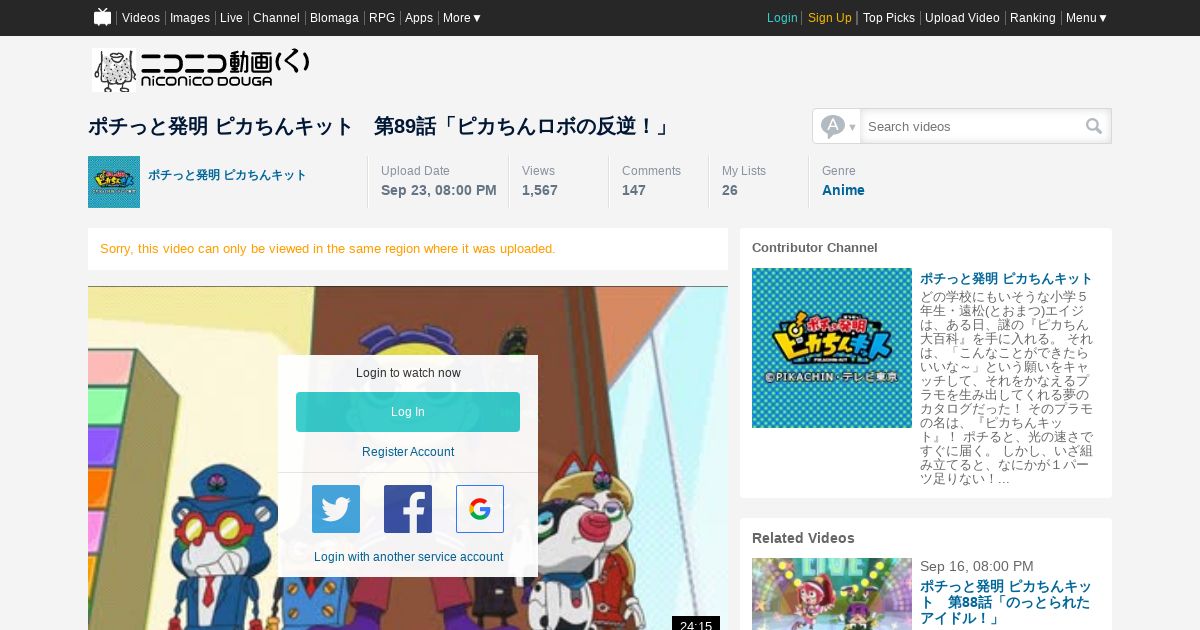Expand the Menu dropdown at top right
The image size is (1200, 630).
click(x=1087, y=18)
